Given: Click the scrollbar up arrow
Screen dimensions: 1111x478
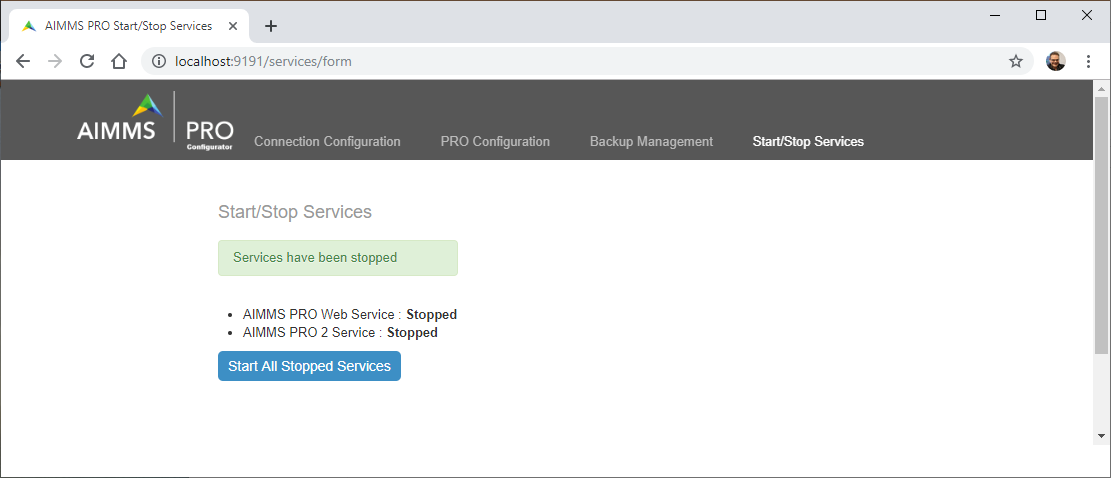Looking at the screenshot, I should tap(1101, 89).
